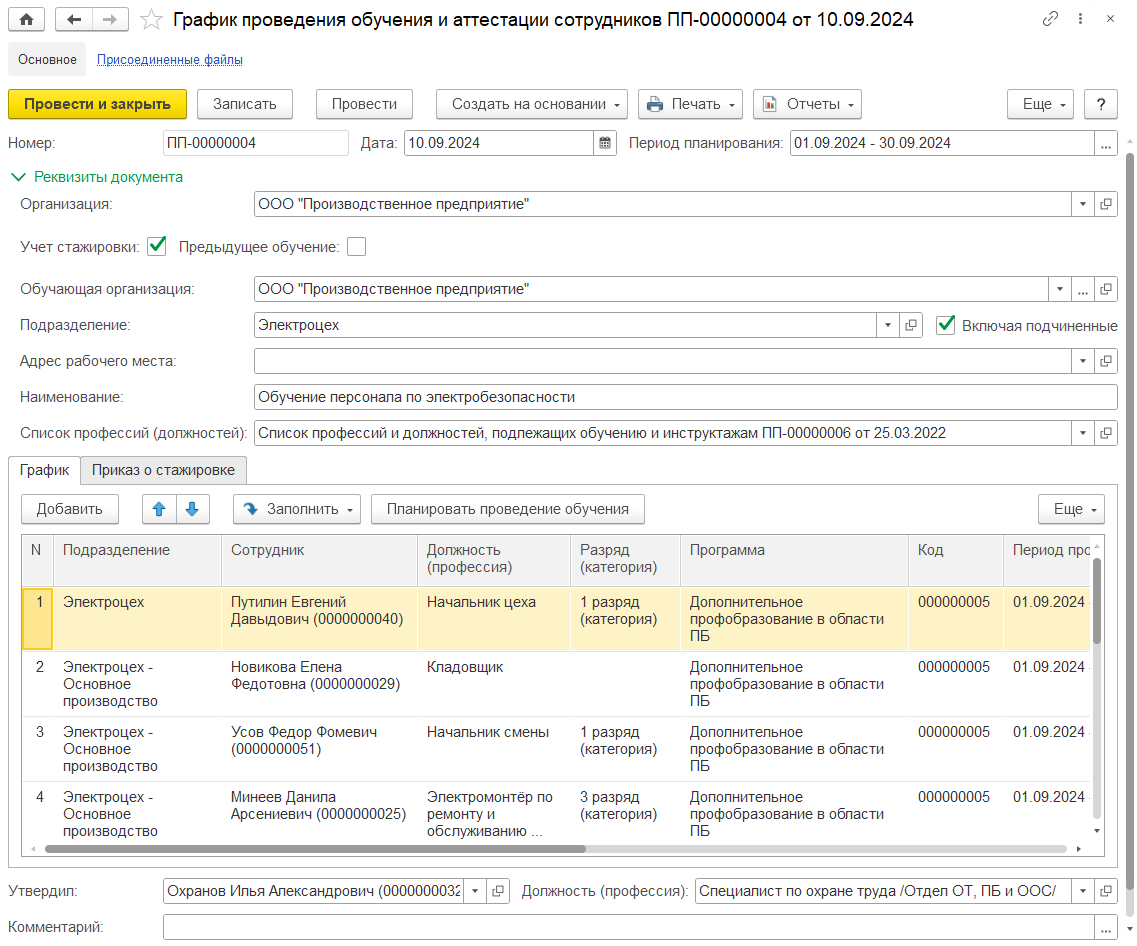Click Планировать проведение обучения button
Image resolution: width=1137 pixels, height=946 pixels.
pyautogui.click(x=508, y=509)
